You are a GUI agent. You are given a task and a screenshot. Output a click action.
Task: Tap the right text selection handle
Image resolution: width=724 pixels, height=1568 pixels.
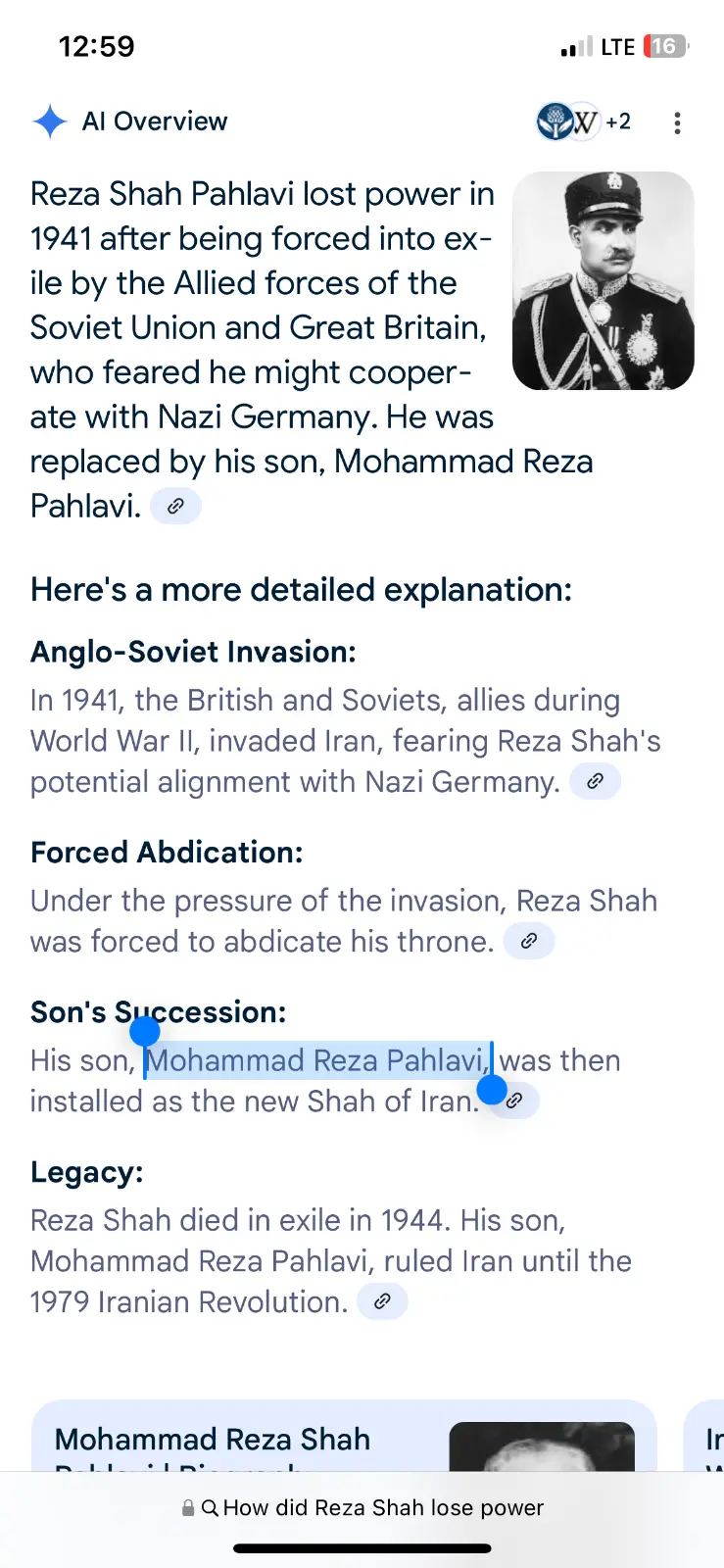pos(492,1089)
